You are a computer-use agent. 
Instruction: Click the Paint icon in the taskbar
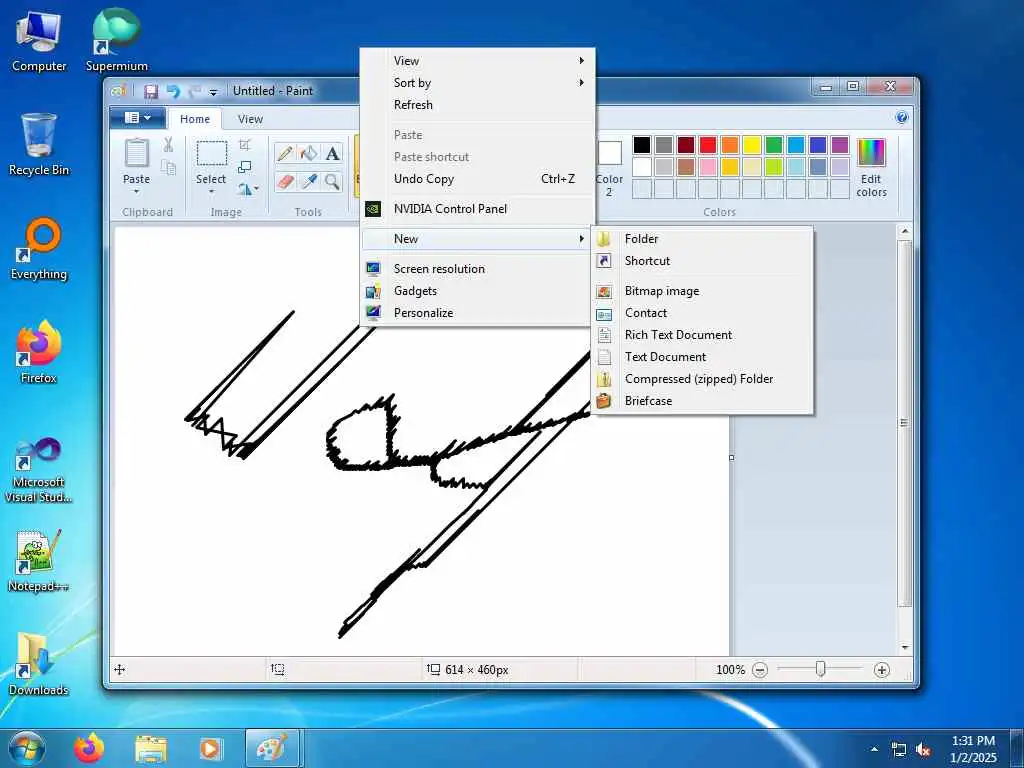pos(272,748)
